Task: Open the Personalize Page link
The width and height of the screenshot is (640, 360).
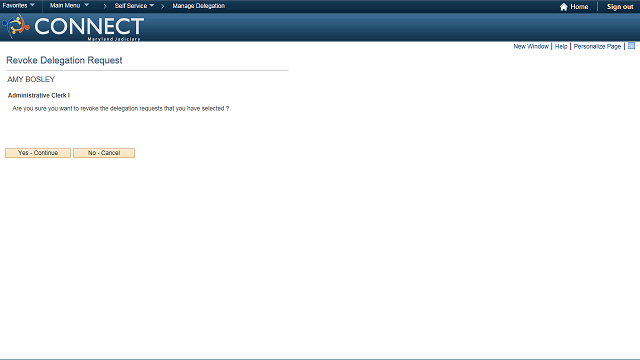Action: [x=597, y=47]
